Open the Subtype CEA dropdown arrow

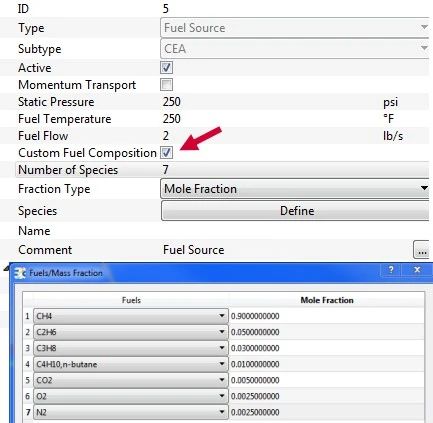click(x=424, y=48)
